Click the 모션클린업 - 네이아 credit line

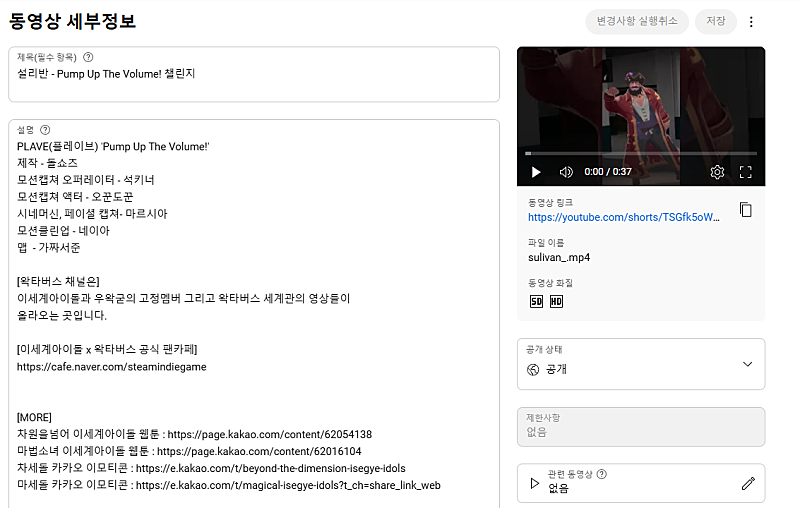coord(63,231)
